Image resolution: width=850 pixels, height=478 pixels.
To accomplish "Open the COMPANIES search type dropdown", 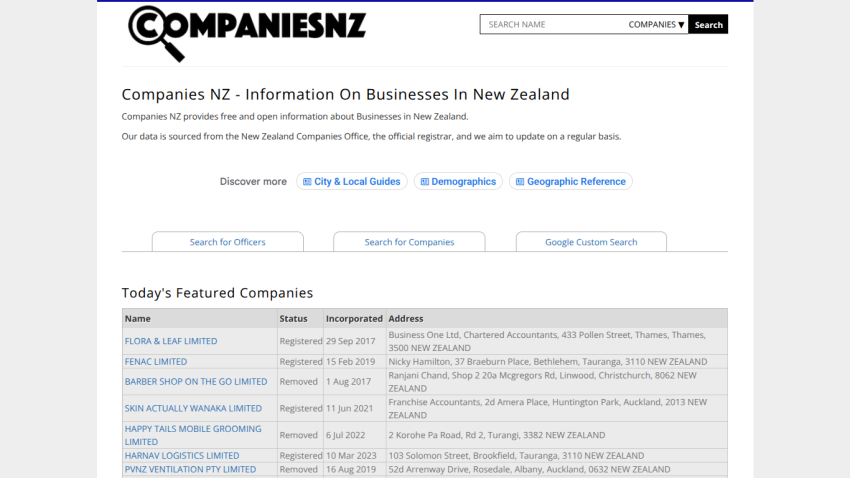I will 656,24.
